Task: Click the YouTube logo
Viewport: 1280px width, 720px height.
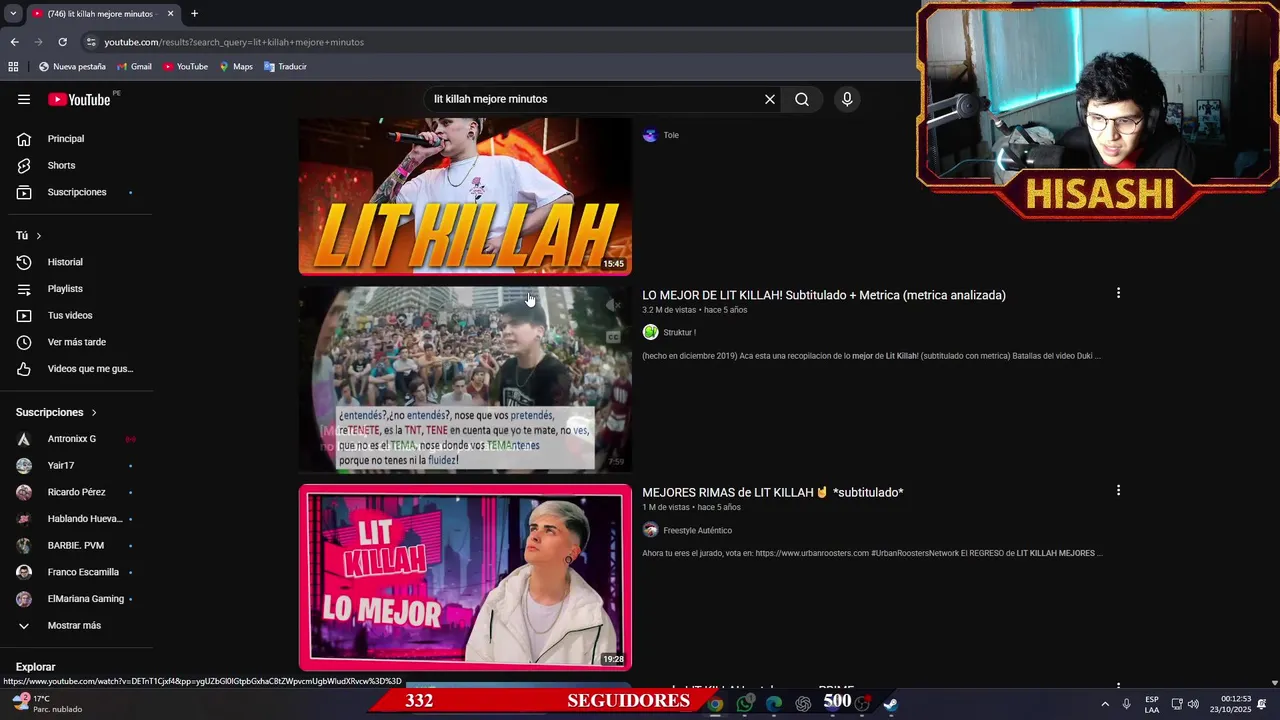Action: click(x=79, y=99)
